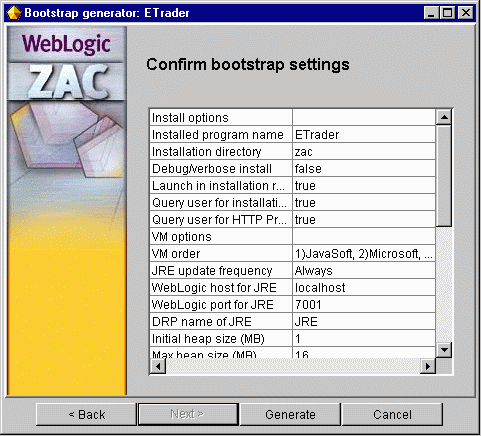Click the 'false' value cell

tap(364, 168)
